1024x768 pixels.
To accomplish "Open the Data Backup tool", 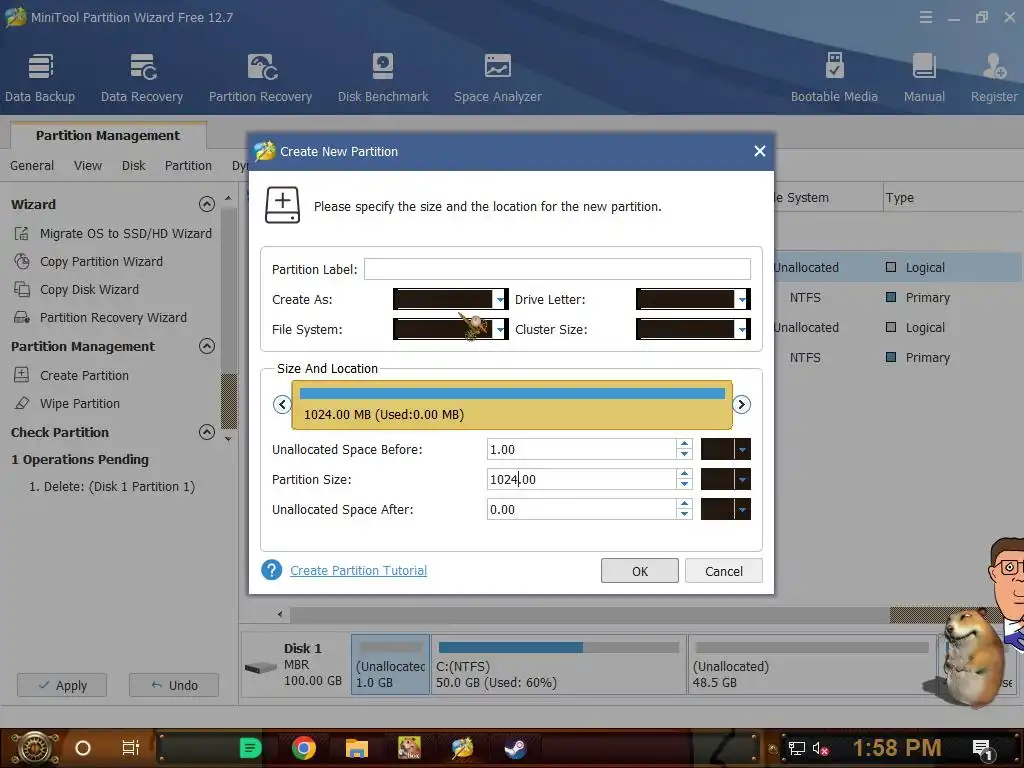I will coord(40,78).
